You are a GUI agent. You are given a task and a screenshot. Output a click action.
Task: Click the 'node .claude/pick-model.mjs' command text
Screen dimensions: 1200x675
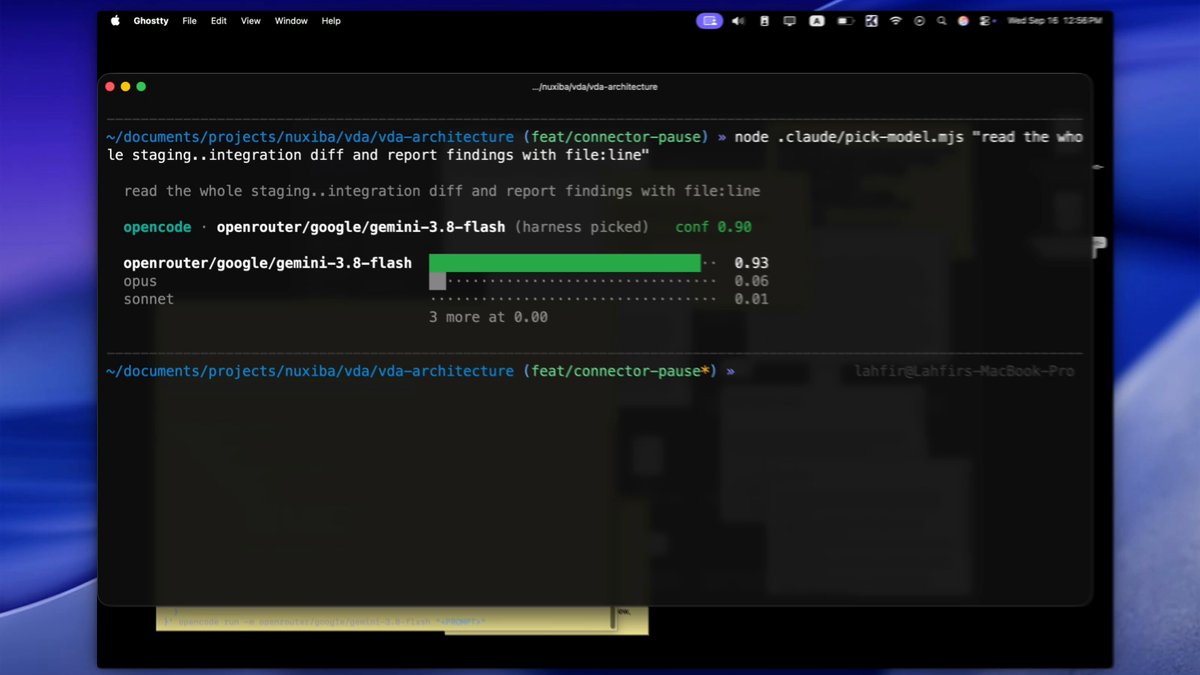tap(849, 137)
